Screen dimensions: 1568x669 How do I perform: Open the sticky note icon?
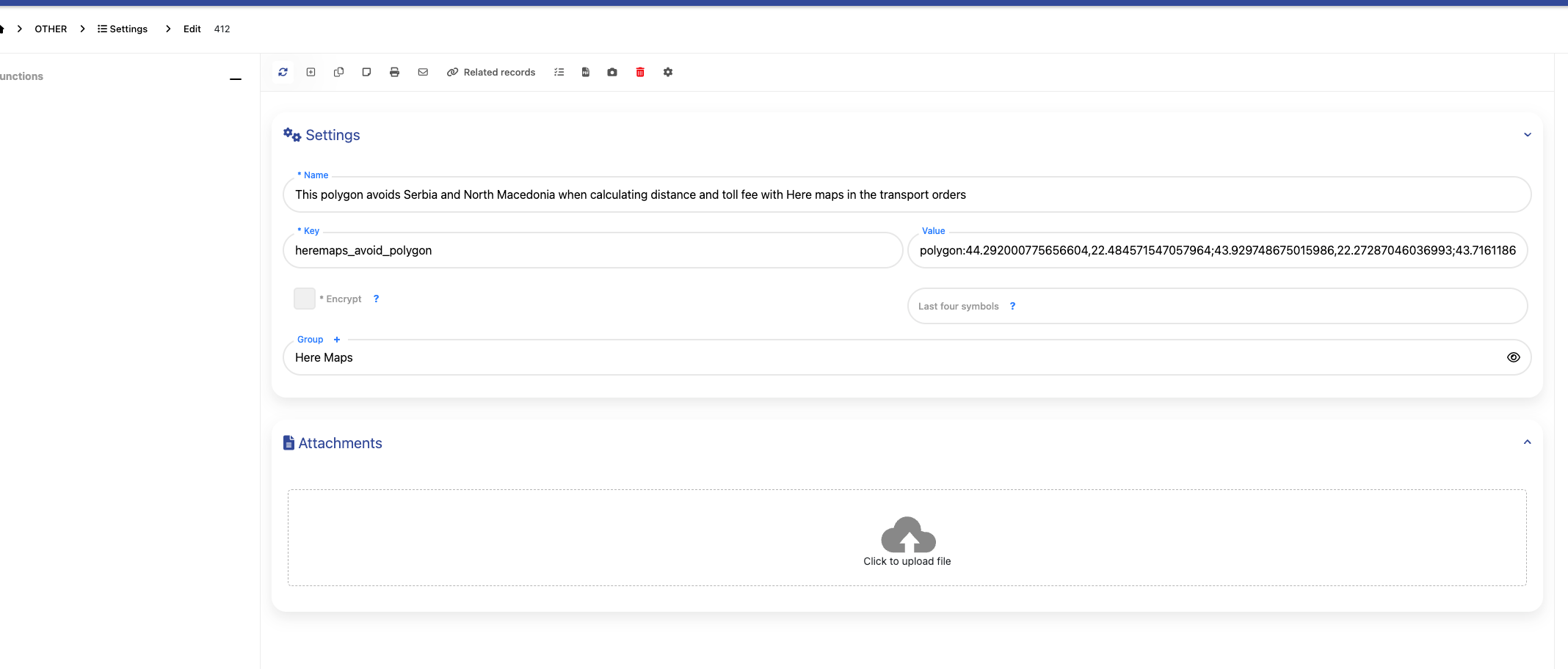click(366, 72)
